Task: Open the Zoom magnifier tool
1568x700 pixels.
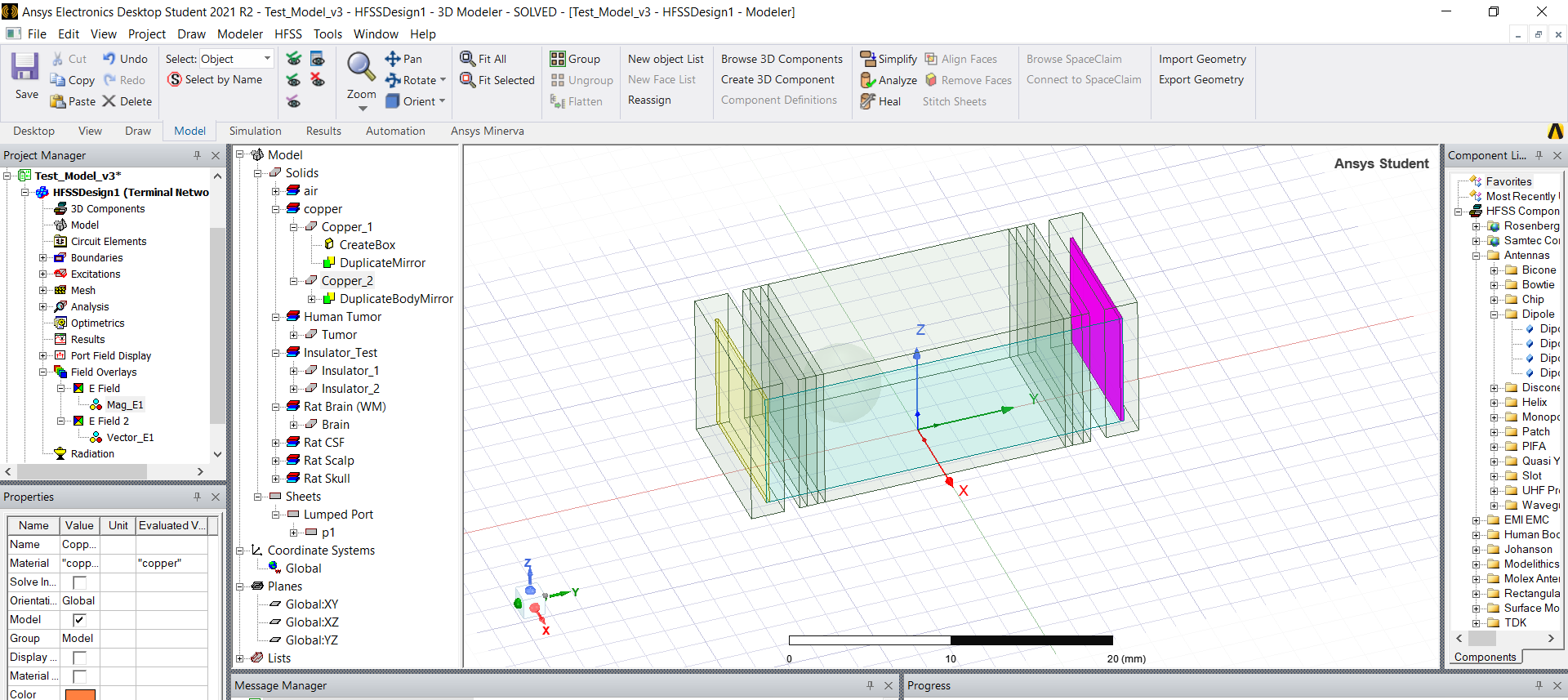Action: (x=361, y=67)
